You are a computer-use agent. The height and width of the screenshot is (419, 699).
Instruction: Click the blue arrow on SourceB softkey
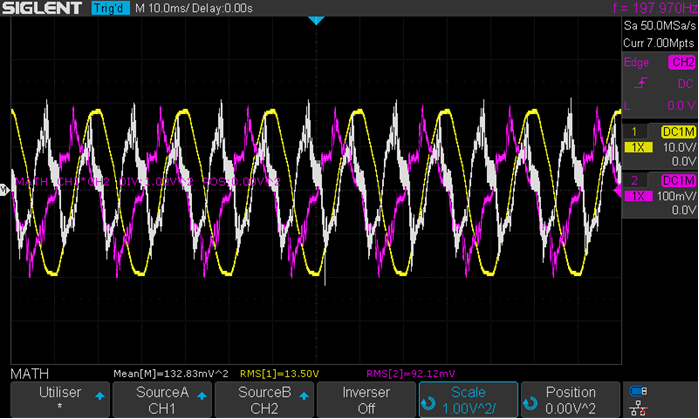pos(304,396)
